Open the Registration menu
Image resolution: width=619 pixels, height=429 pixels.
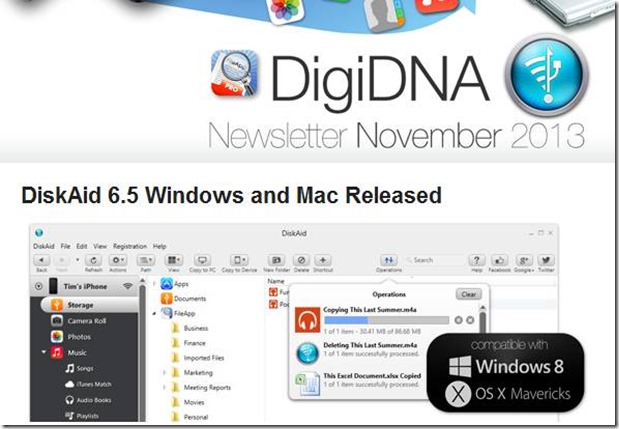(x=130, y=246)
